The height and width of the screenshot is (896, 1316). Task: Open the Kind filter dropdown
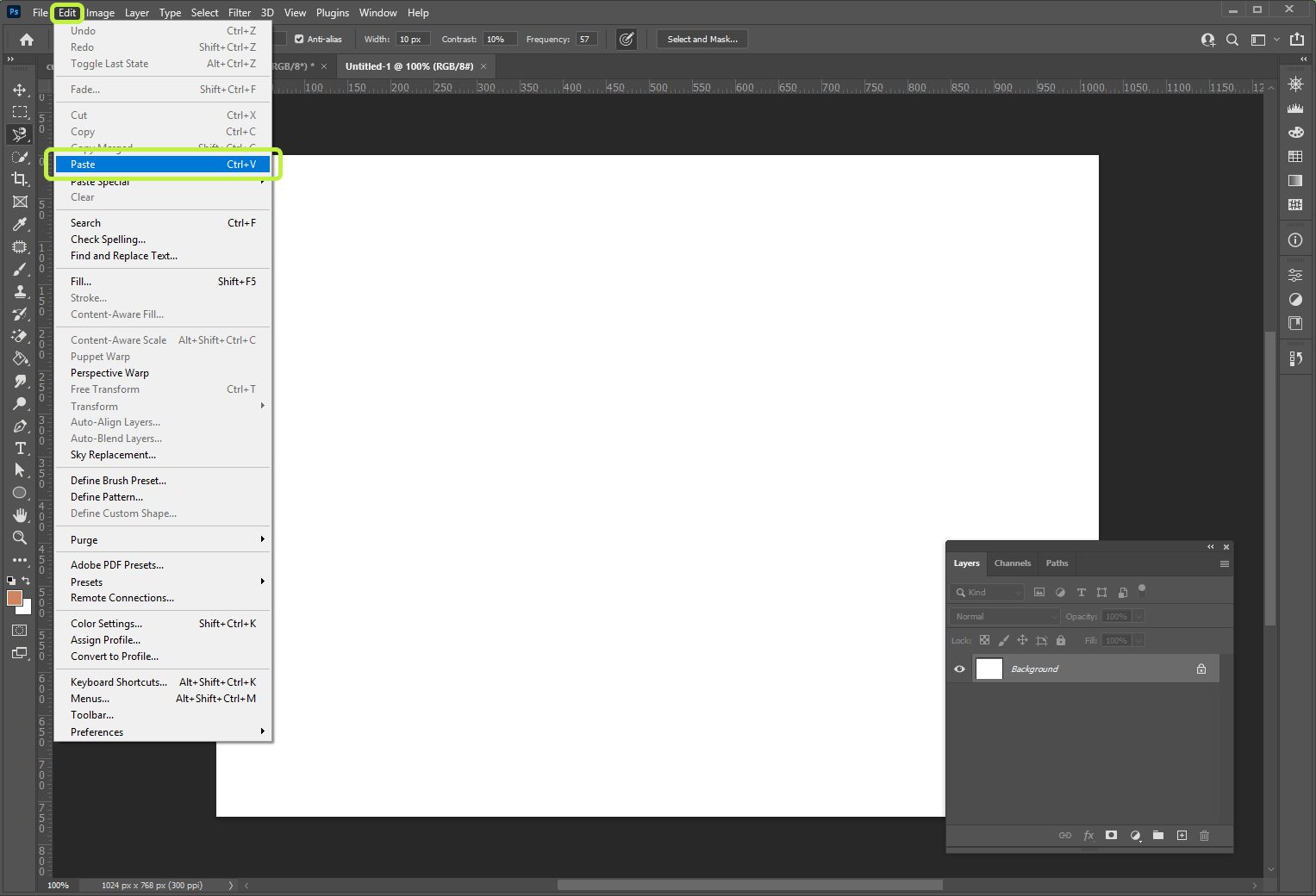coord(987,593)
